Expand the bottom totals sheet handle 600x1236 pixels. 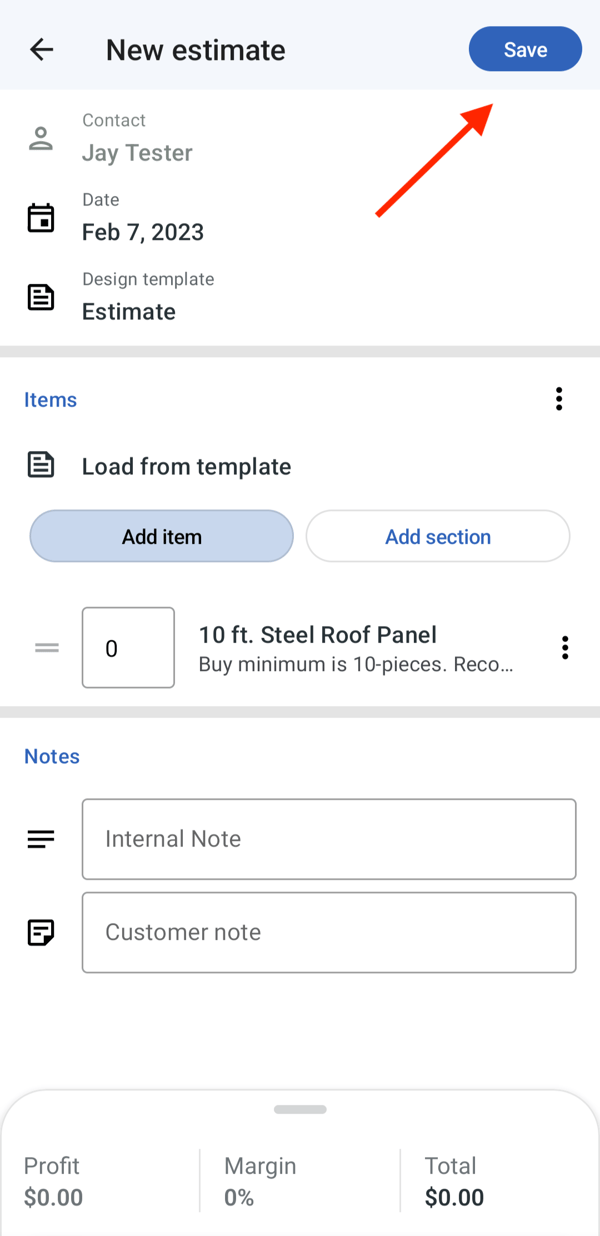pyautogui.click(x=300, y=1109)
